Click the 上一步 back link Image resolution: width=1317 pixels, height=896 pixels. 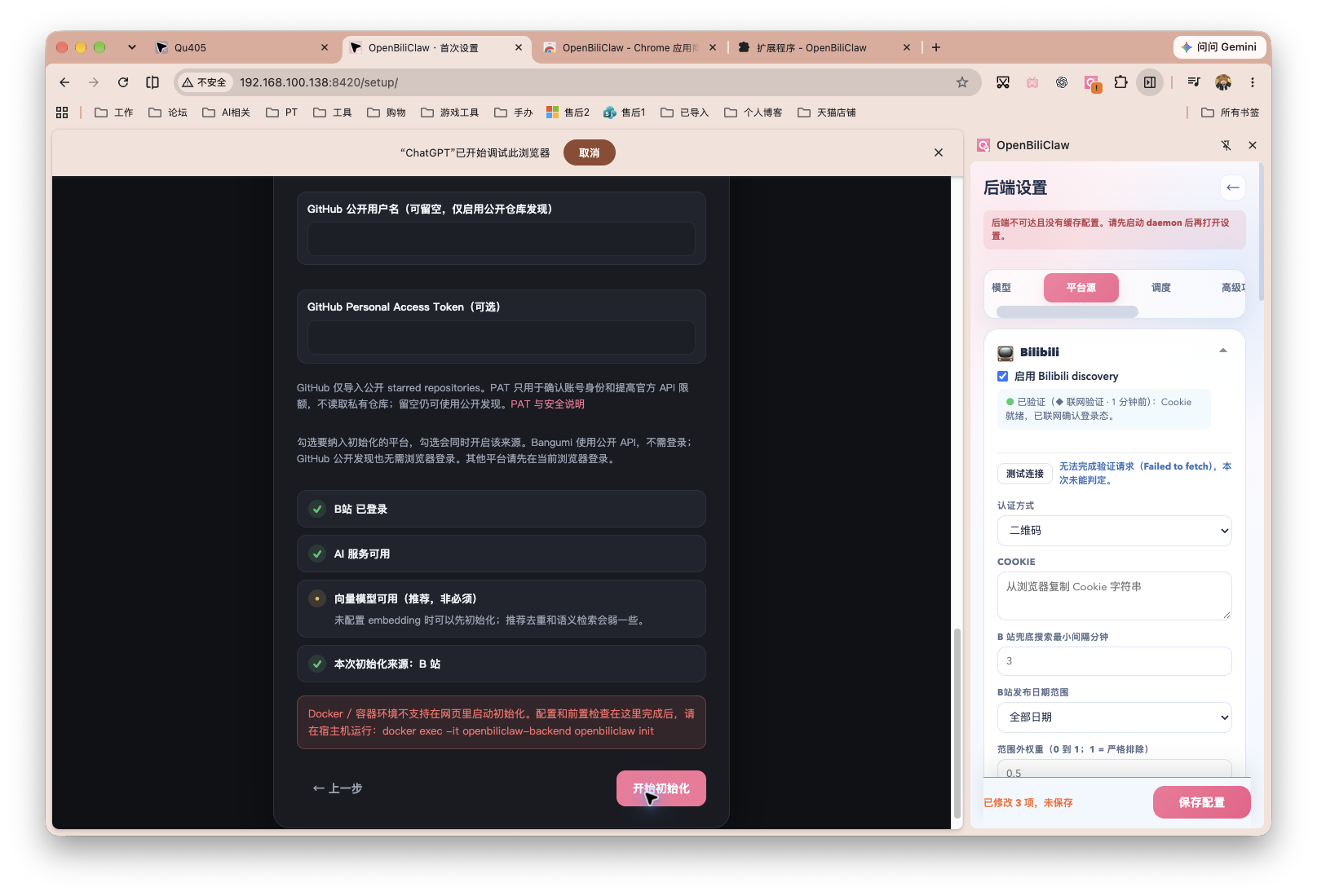pos(338,788)
